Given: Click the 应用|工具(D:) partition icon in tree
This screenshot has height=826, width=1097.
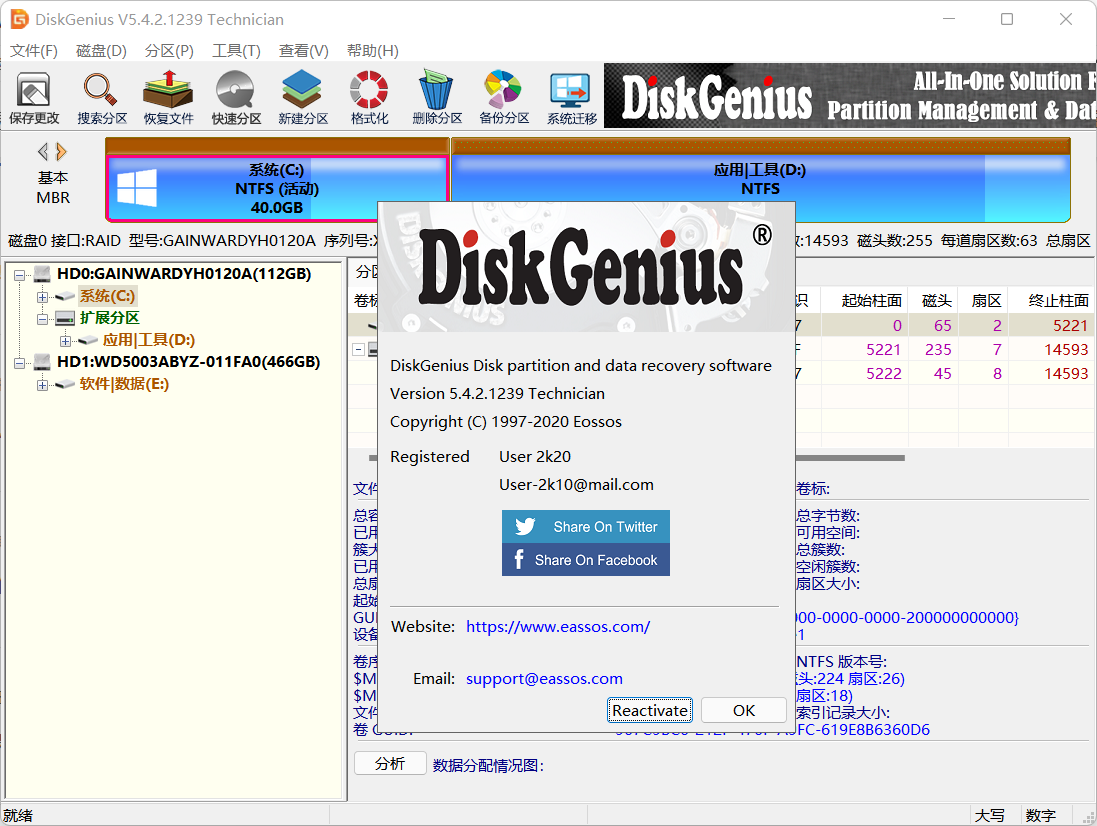Looking at the screenshot, I should pos(88,341).
